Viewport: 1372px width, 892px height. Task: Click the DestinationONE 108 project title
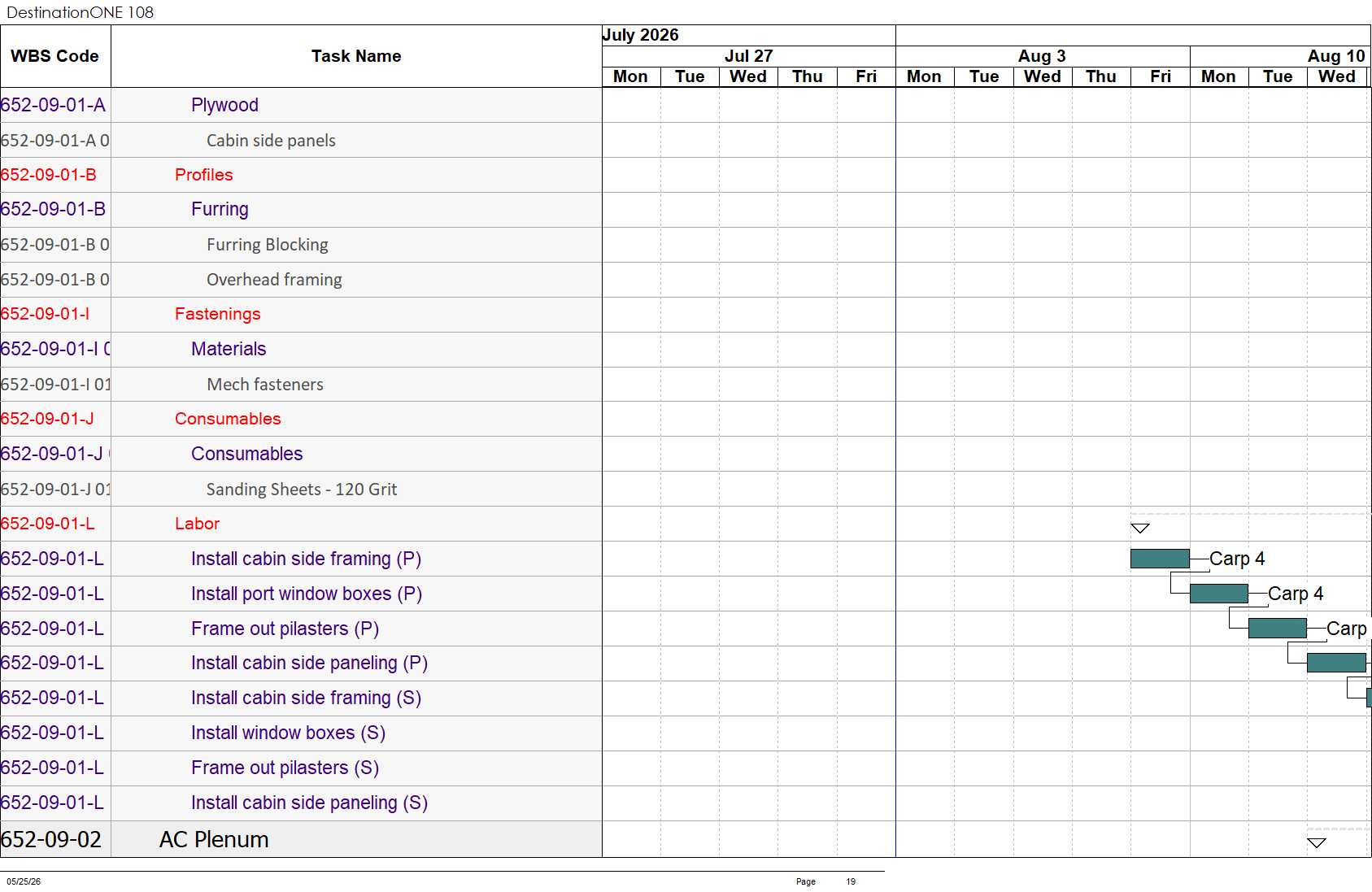(x=80, y=12)
